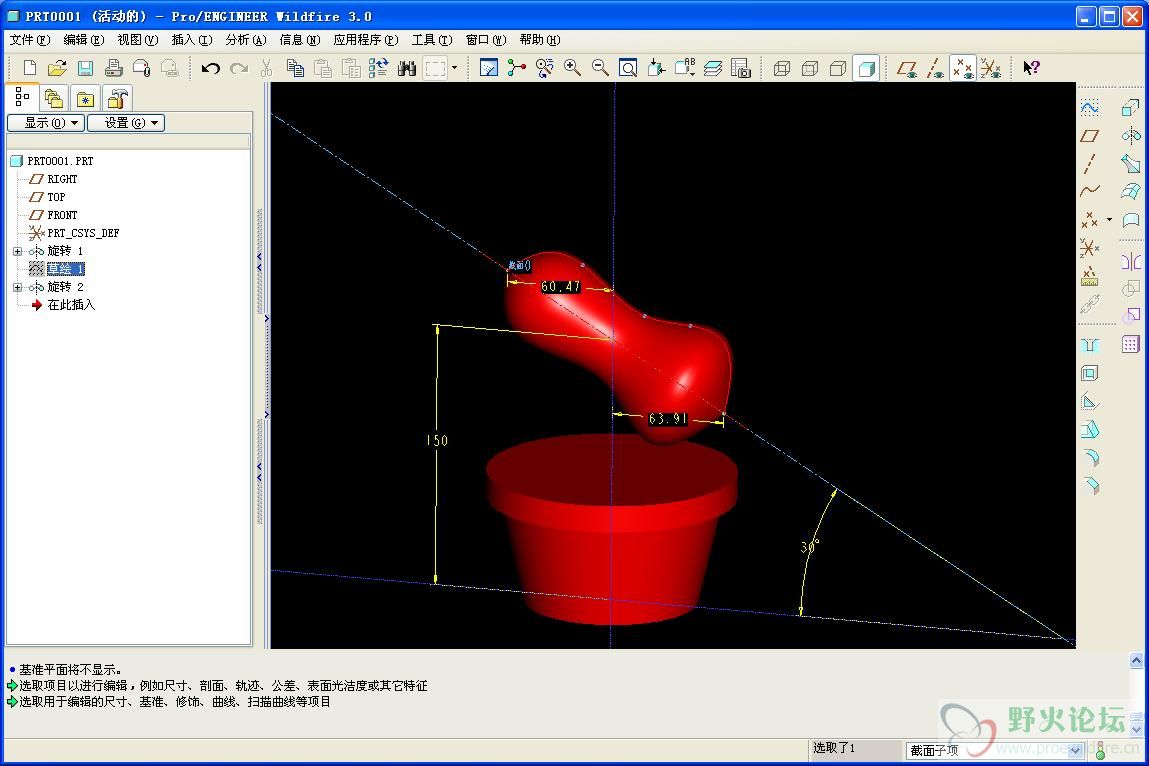Open the view manager icon
1149x766 pixels.
pyautogui.click(x=741, y=68)
